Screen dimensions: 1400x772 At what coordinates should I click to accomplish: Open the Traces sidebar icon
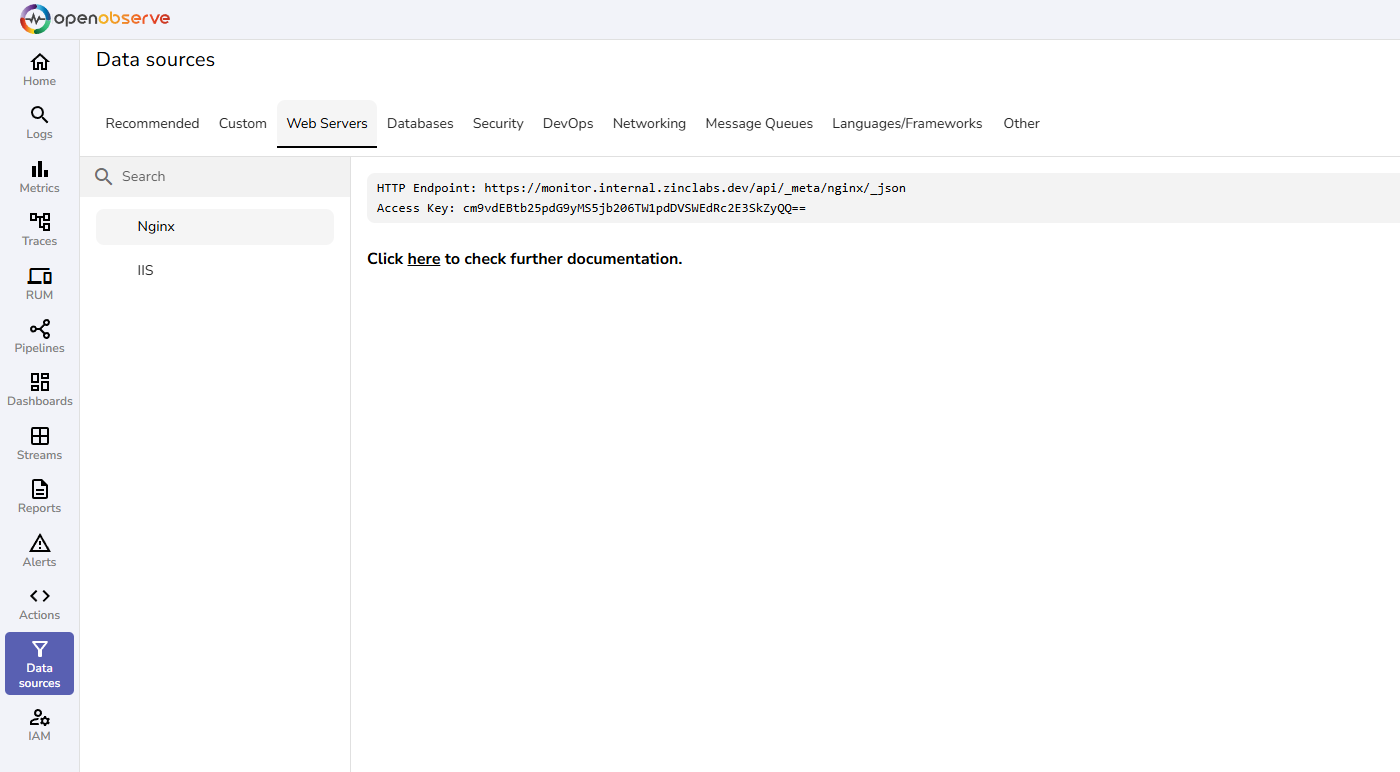[40, 222]
